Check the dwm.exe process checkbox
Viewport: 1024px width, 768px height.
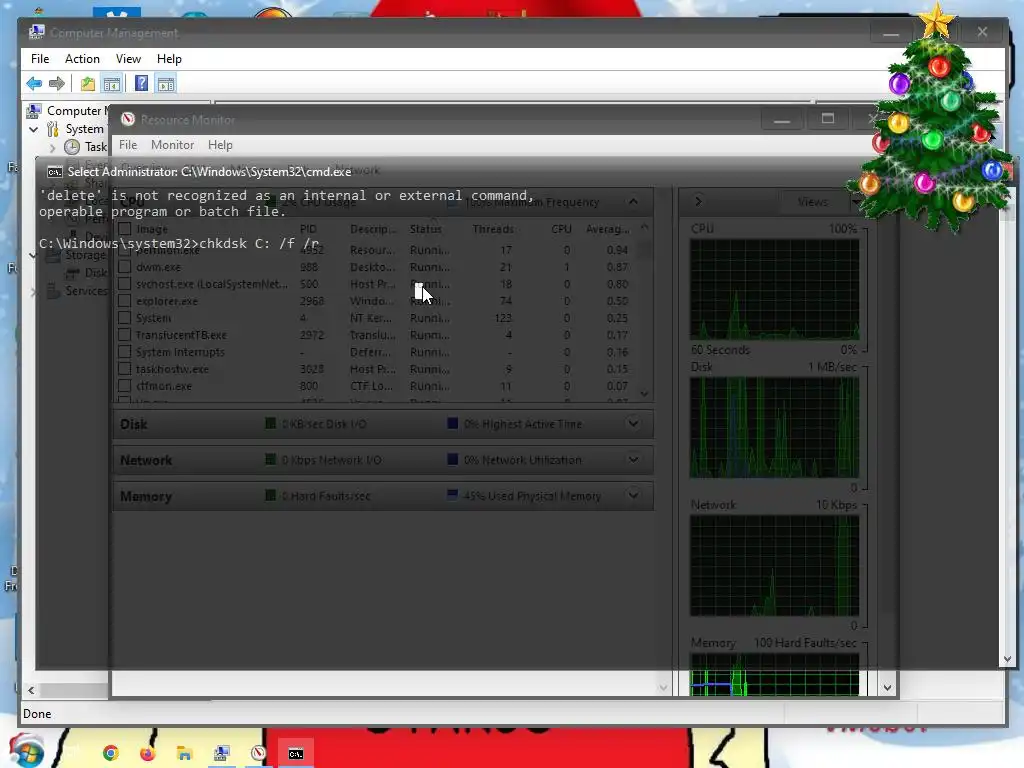[x=125, y=266]
